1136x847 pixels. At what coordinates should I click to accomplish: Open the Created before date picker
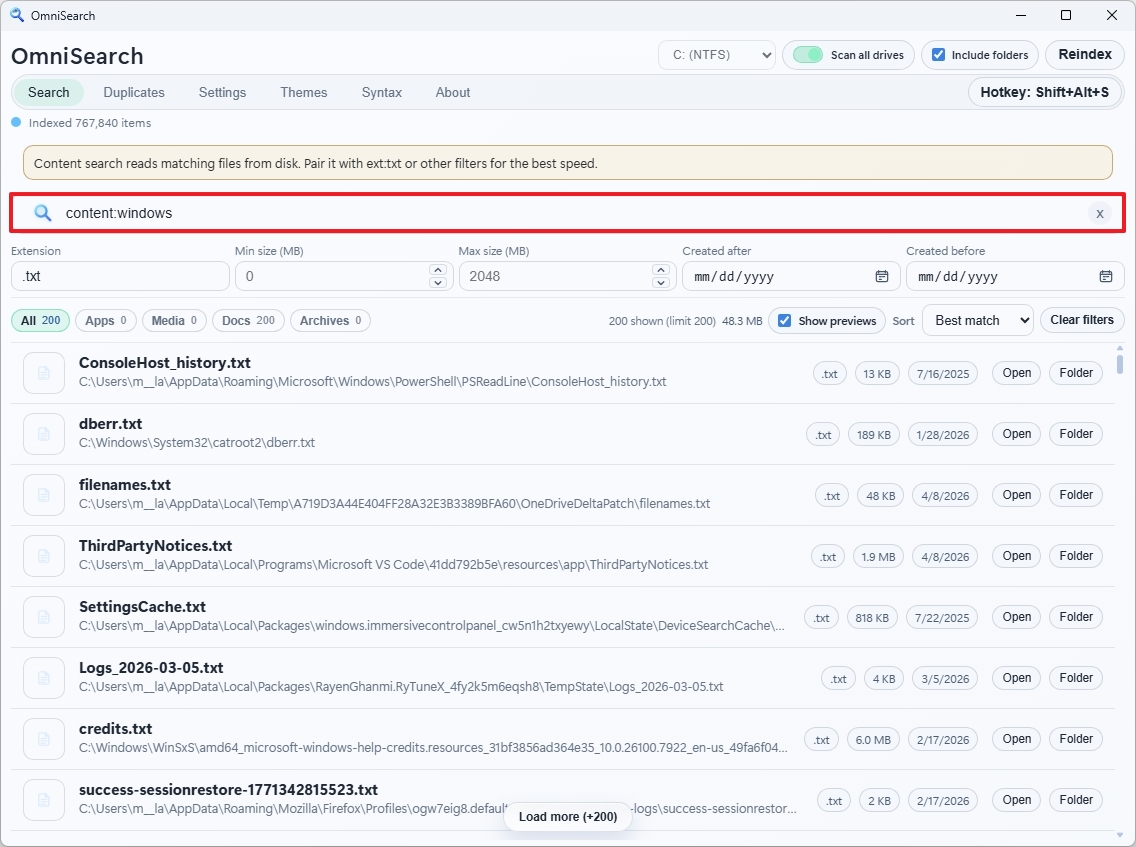point(1105,276)
